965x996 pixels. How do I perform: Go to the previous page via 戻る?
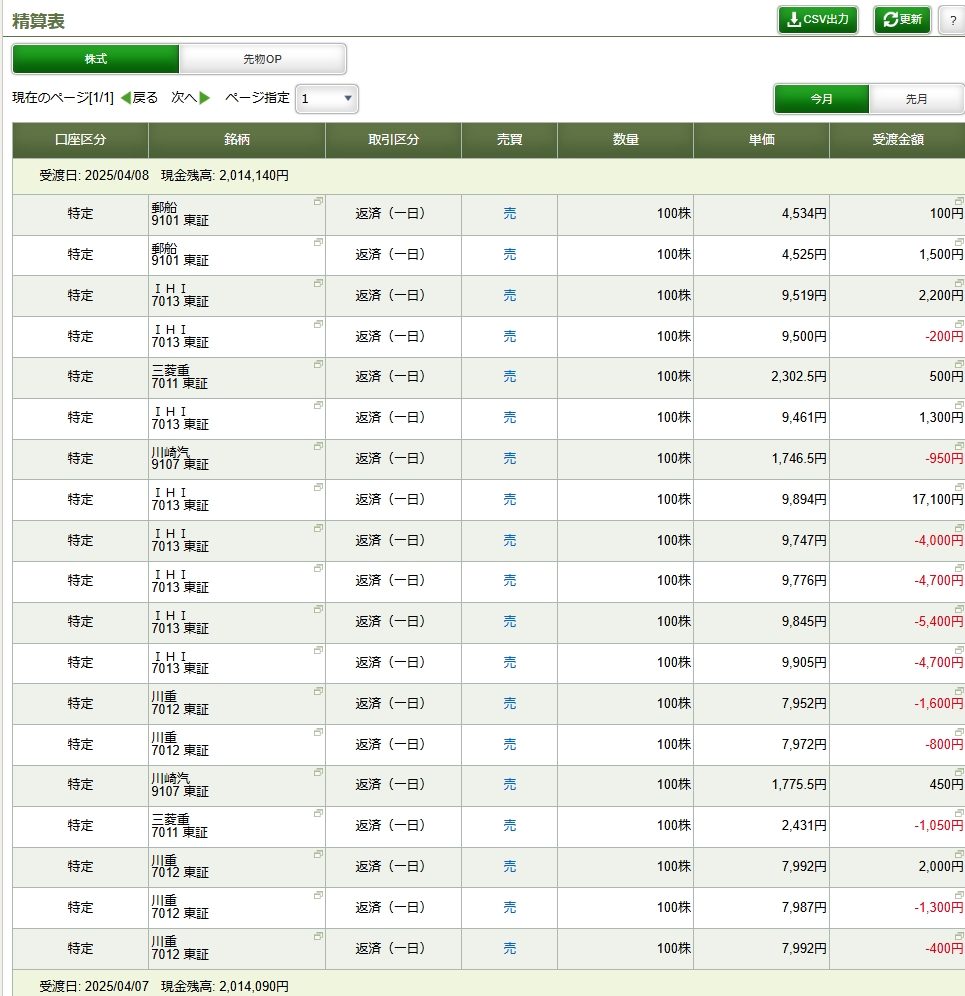point(145,98)
